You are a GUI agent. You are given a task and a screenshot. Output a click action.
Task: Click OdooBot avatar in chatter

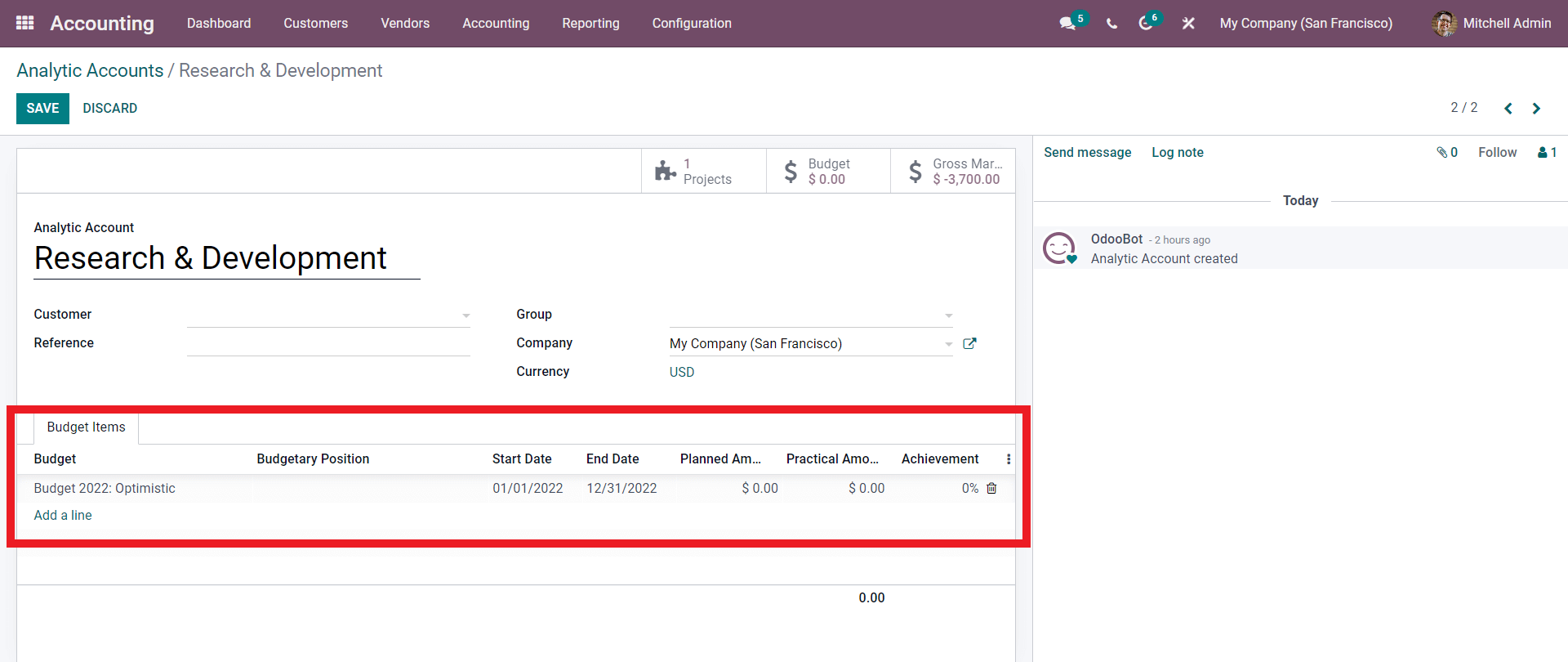[1059, 248]
